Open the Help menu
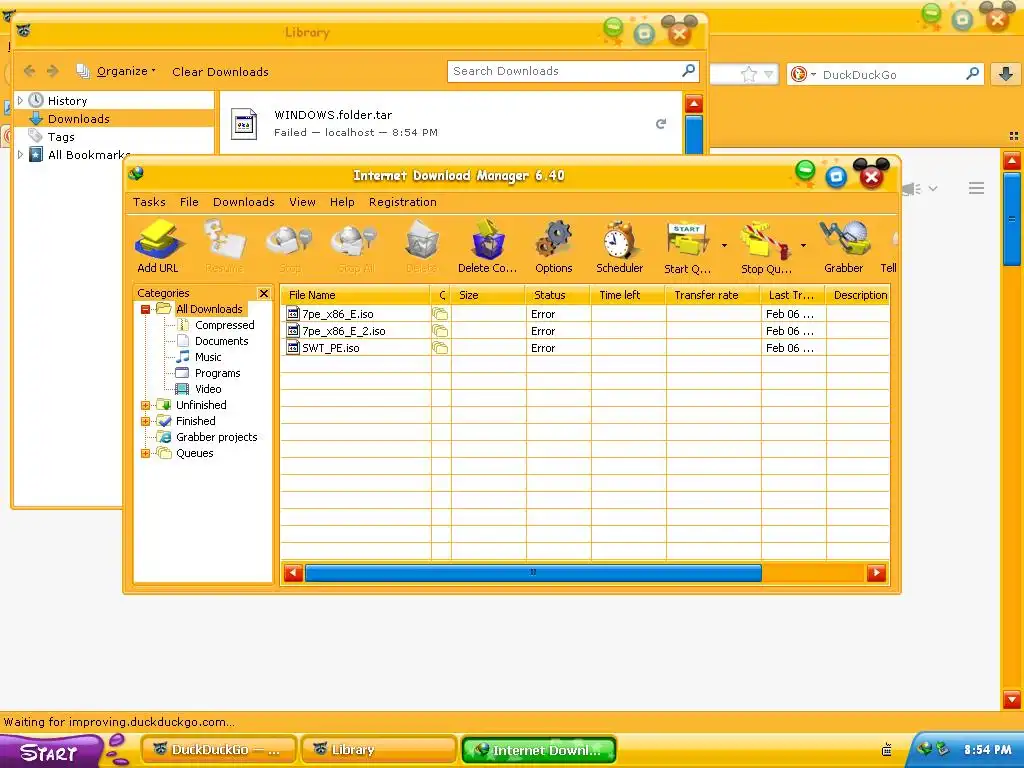Screen dimensions: 1024x768 pos(342,202)
